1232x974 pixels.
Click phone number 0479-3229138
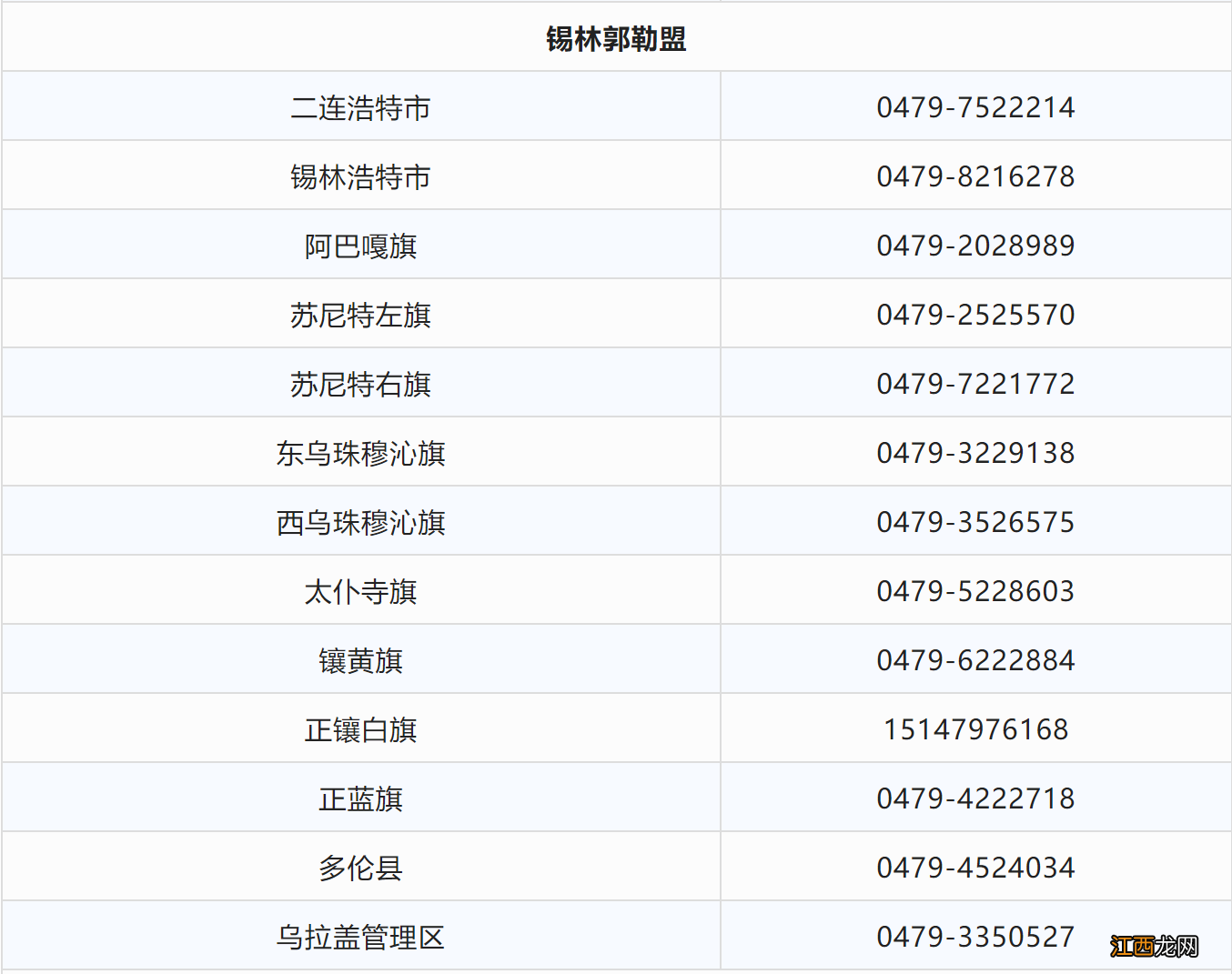(x=976, y=453)
